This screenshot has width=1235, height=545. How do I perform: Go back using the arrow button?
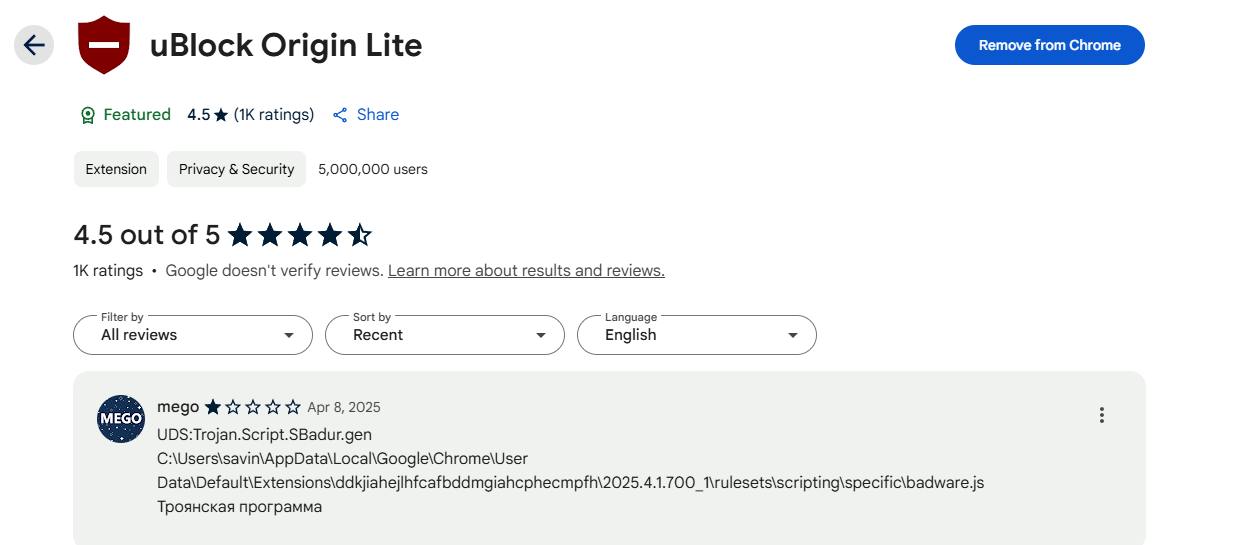click(x=34, y=45)
